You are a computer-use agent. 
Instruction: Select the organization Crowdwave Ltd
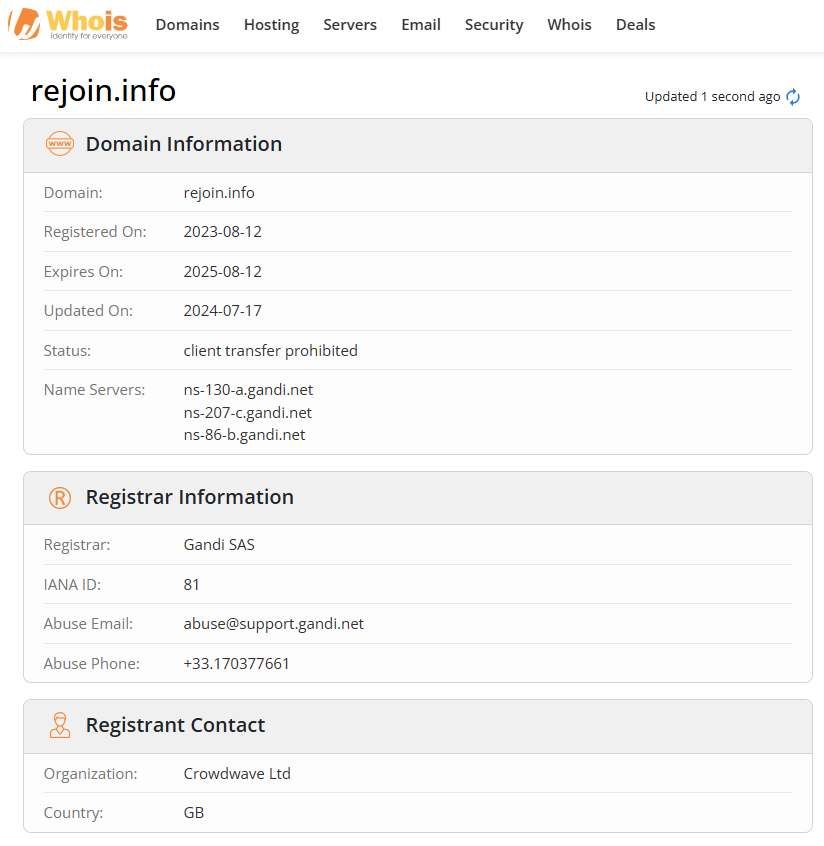coord(237,774)
